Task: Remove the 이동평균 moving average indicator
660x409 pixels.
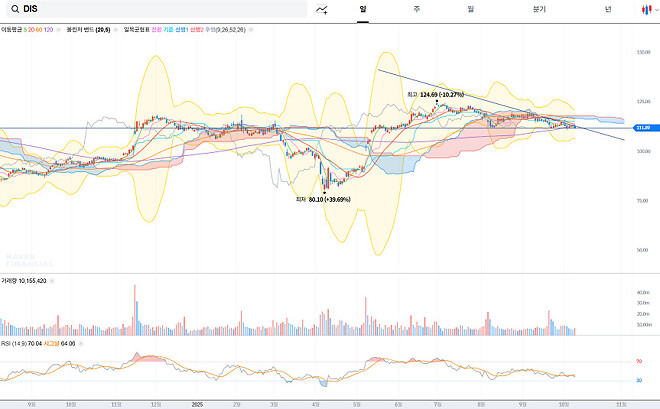Action: pos(59,30)
